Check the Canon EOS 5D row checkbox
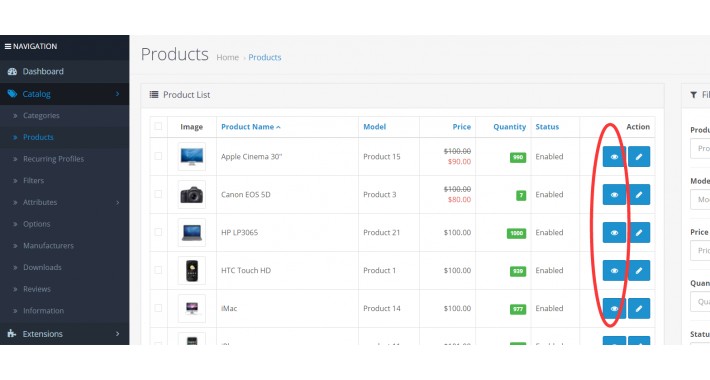 158,194
